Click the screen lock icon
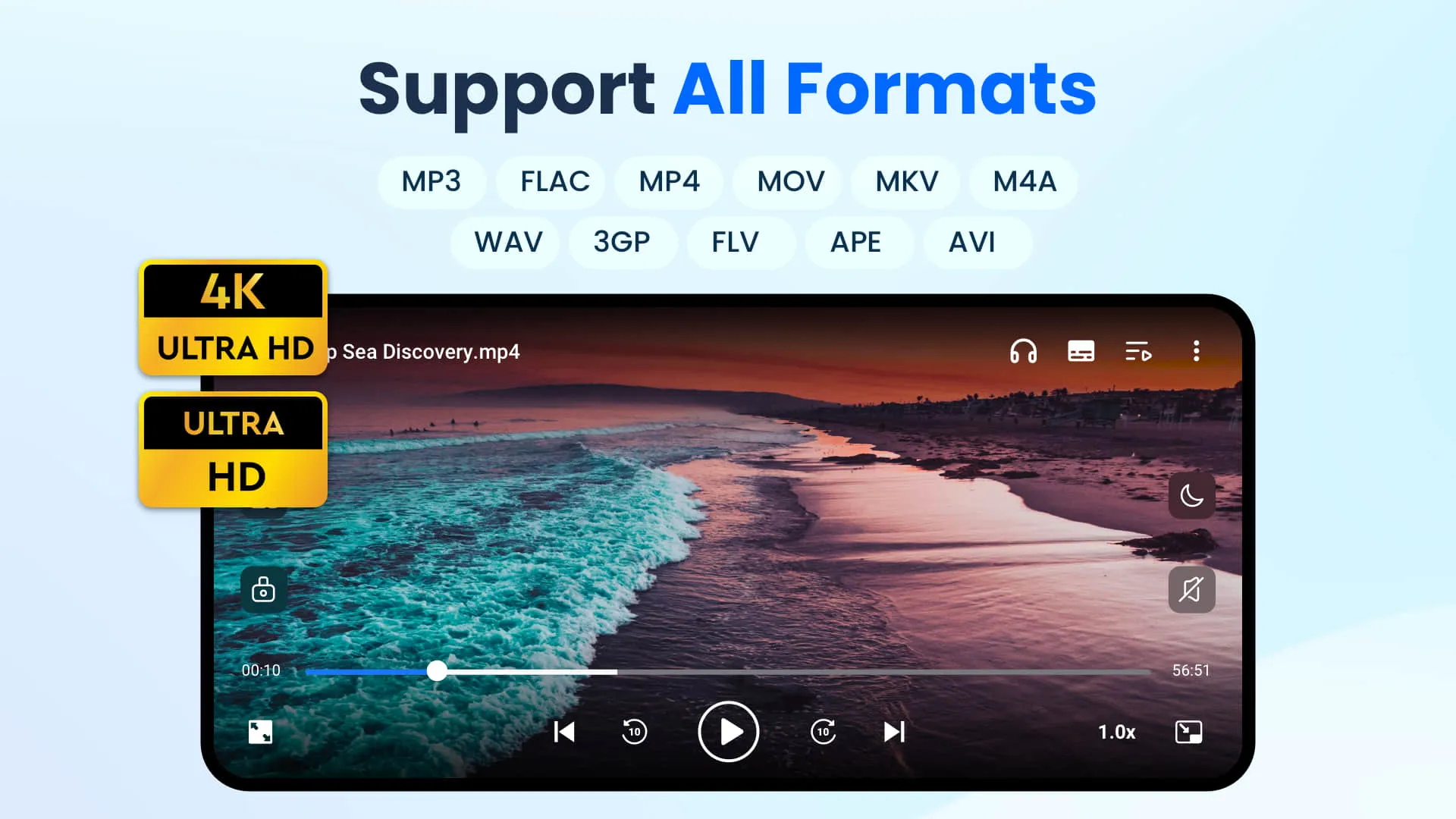 pyautogui.click(x=263, y=590)
